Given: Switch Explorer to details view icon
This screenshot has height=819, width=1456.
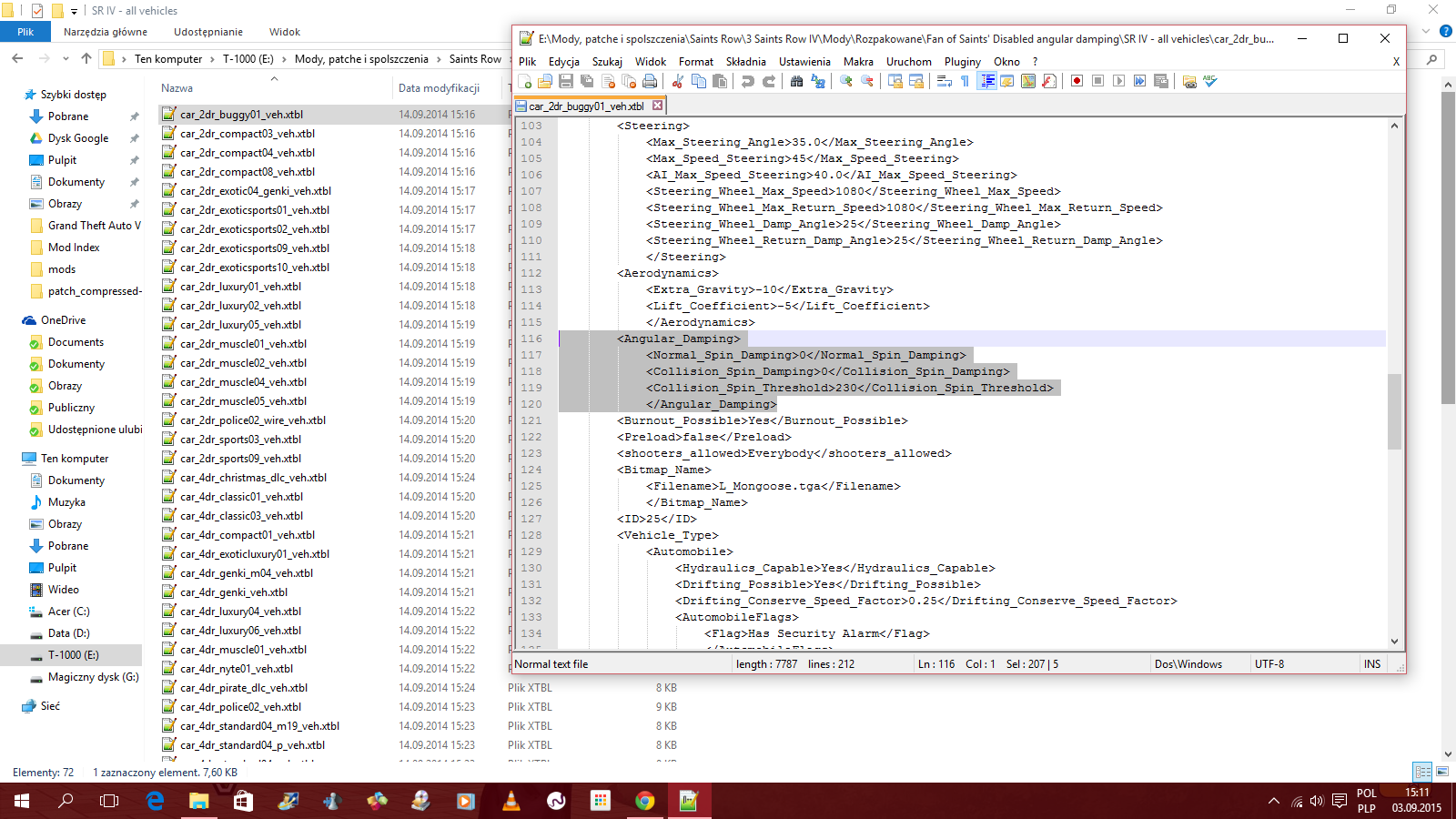Looking at the screenshot, I should (1422, 772).
